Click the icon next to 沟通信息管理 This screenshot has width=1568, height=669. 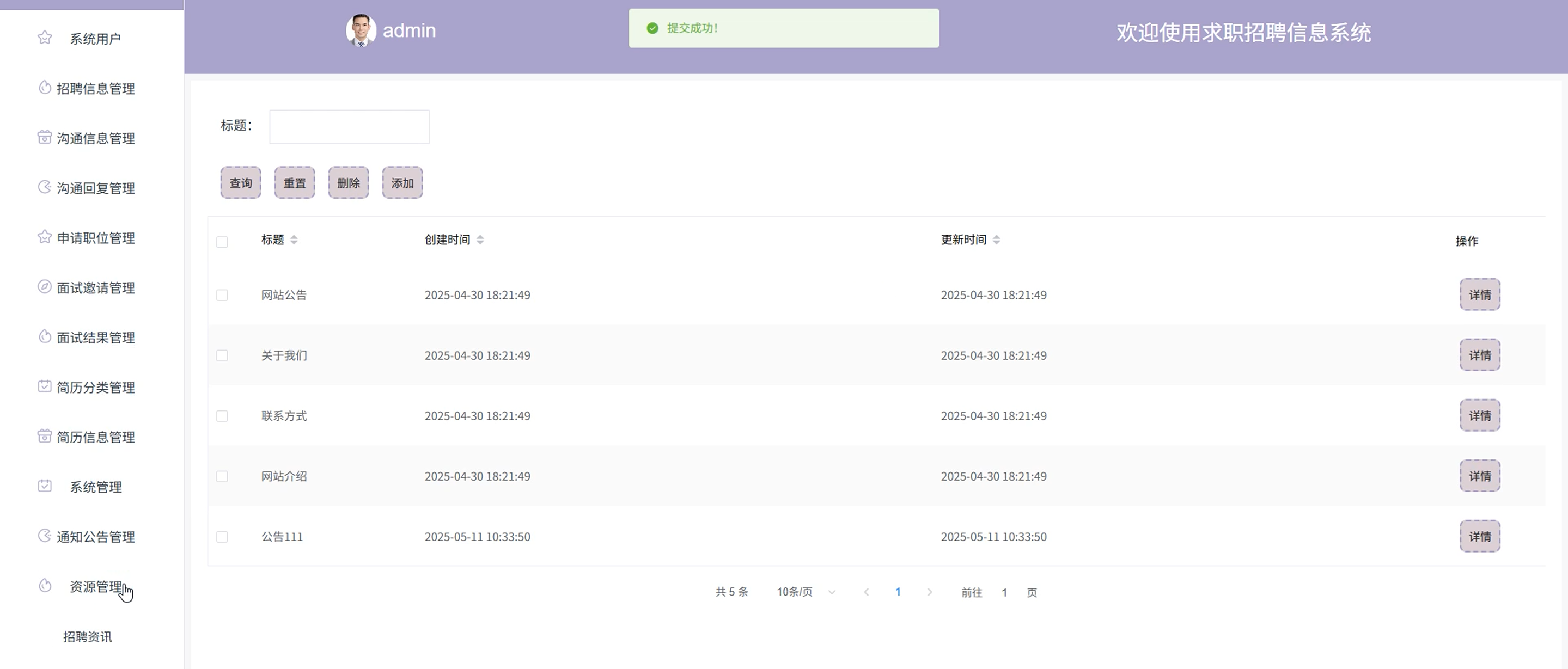(x=45, y=138)
